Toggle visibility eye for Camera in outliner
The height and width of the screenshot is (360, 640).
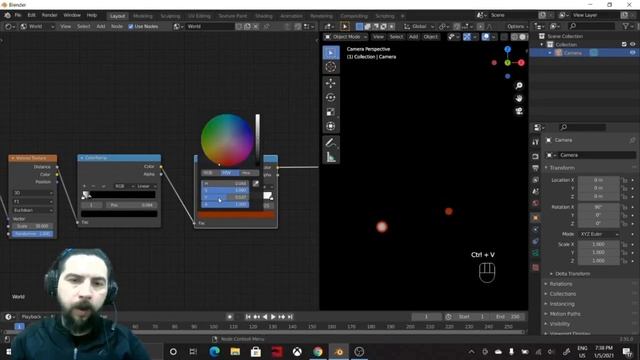(633, 53)
